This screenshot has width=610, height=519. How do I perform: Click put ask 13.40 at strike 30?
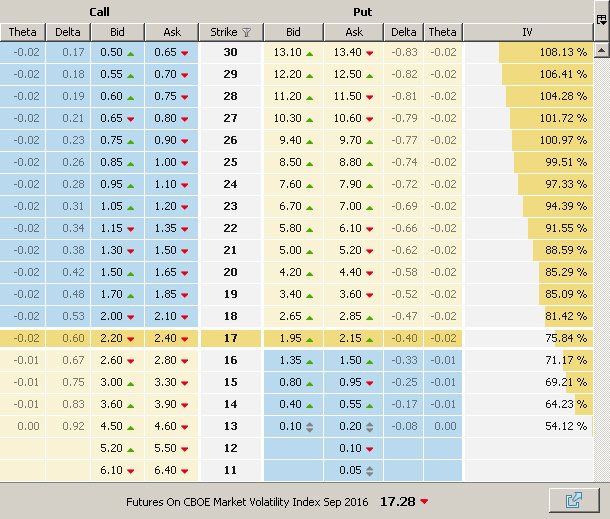click(x=354, y=52)
